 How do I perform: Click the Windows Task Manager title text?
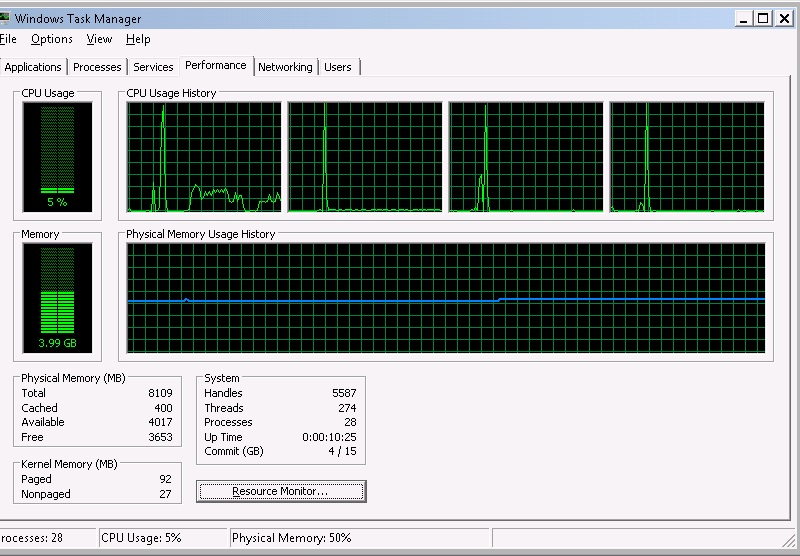pyautogui.click(x=78, y=19)
